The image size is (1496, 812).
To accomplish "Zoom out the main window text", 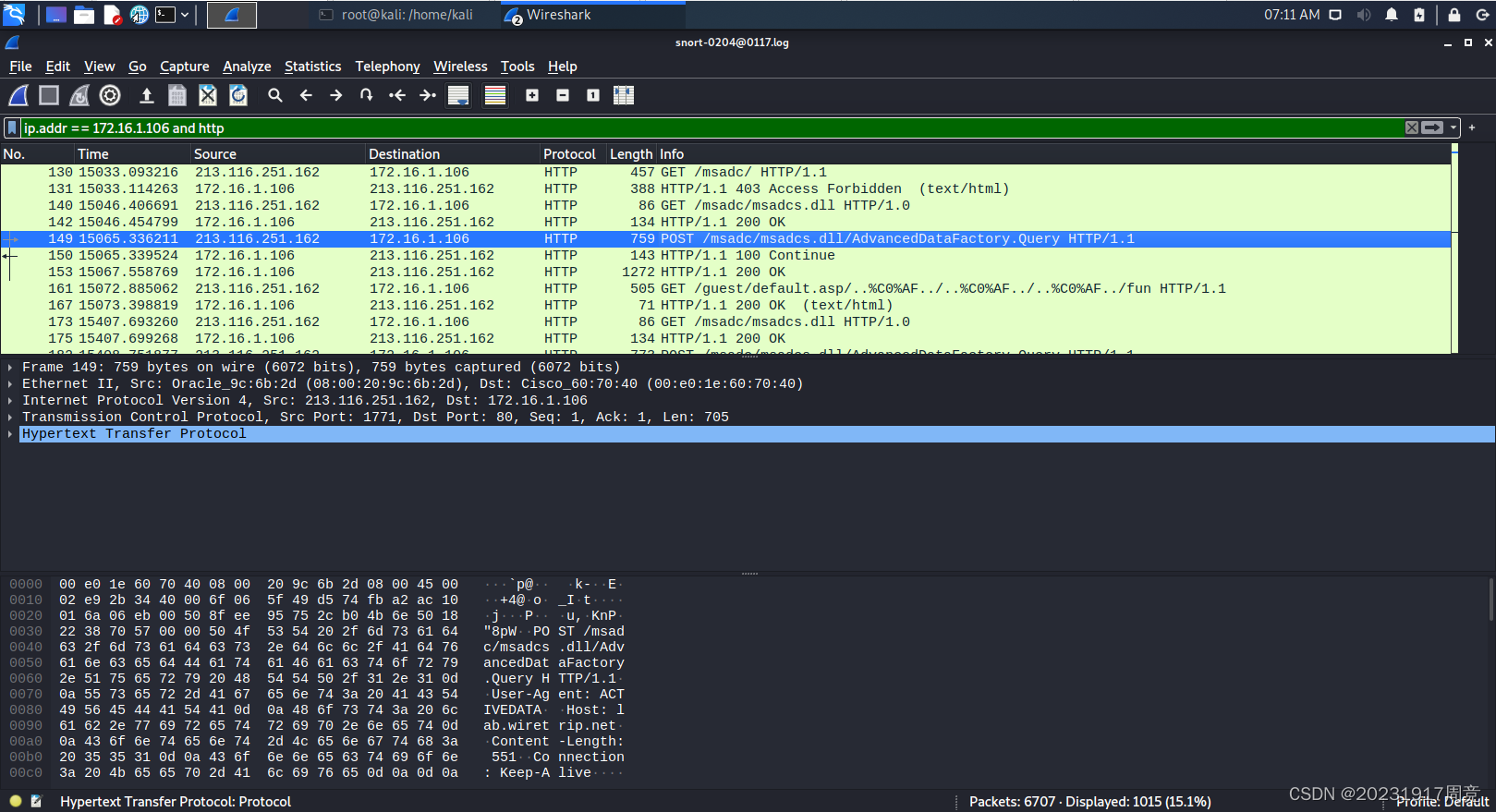I will pyautogui.click(x=563, y=95).
